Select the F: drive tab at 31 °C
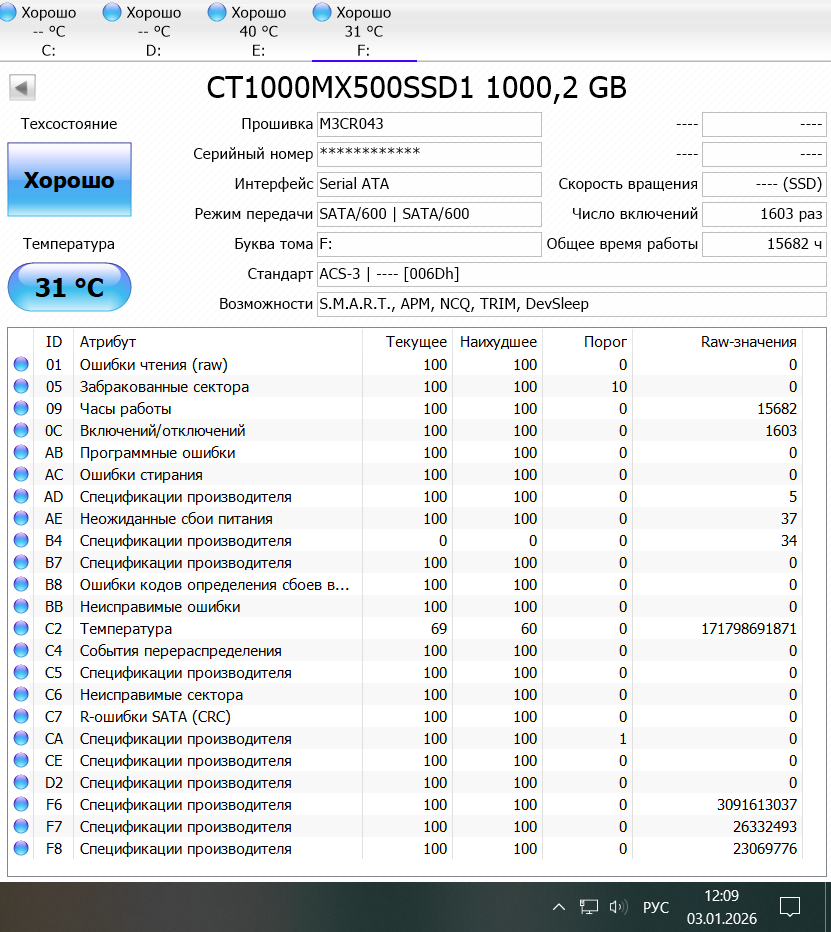The width and height of the screenshot is (831, 932). [364, 31]
